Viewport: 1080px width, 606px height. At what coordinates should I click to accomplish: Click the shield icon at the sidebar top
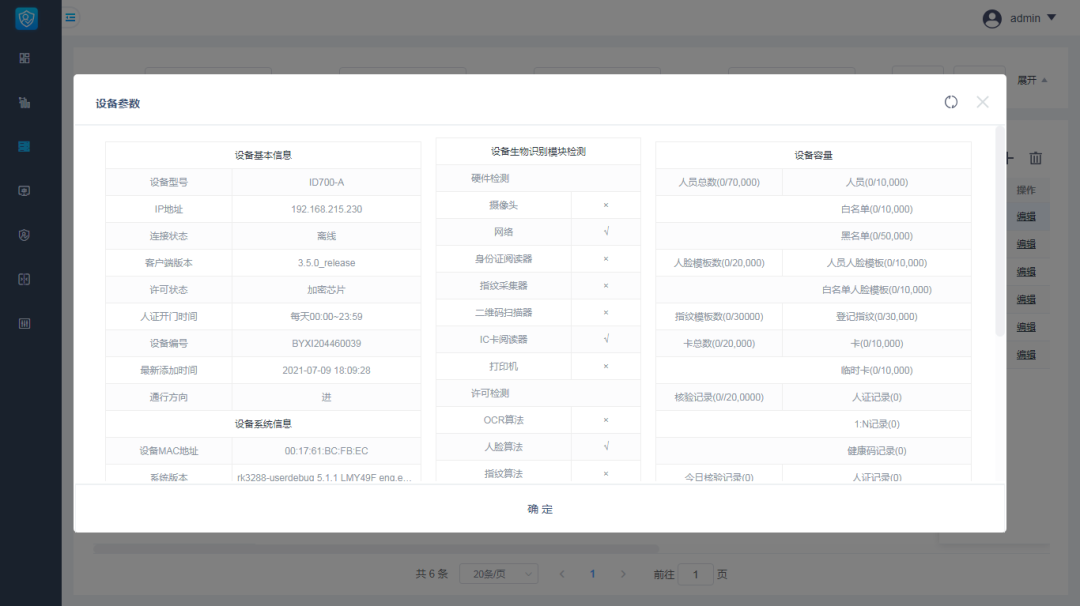coord(24,18)
